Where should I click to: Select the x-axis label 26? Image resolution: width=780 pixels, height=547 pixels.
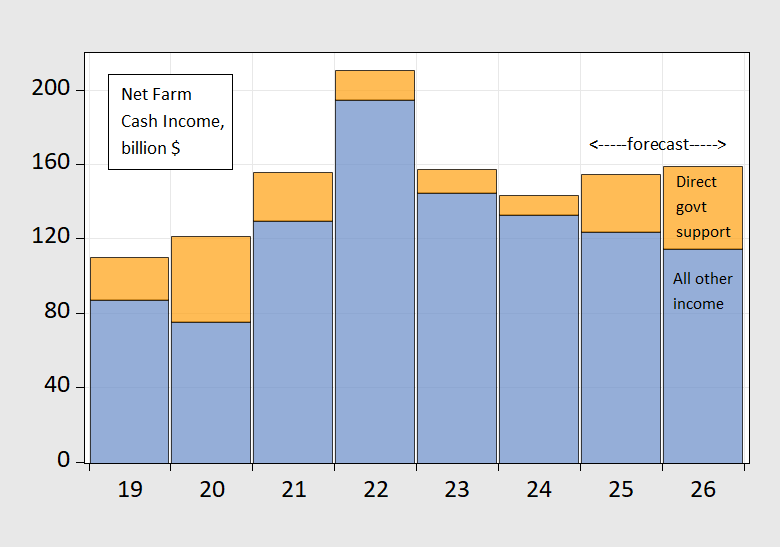[x=703, y=489]
